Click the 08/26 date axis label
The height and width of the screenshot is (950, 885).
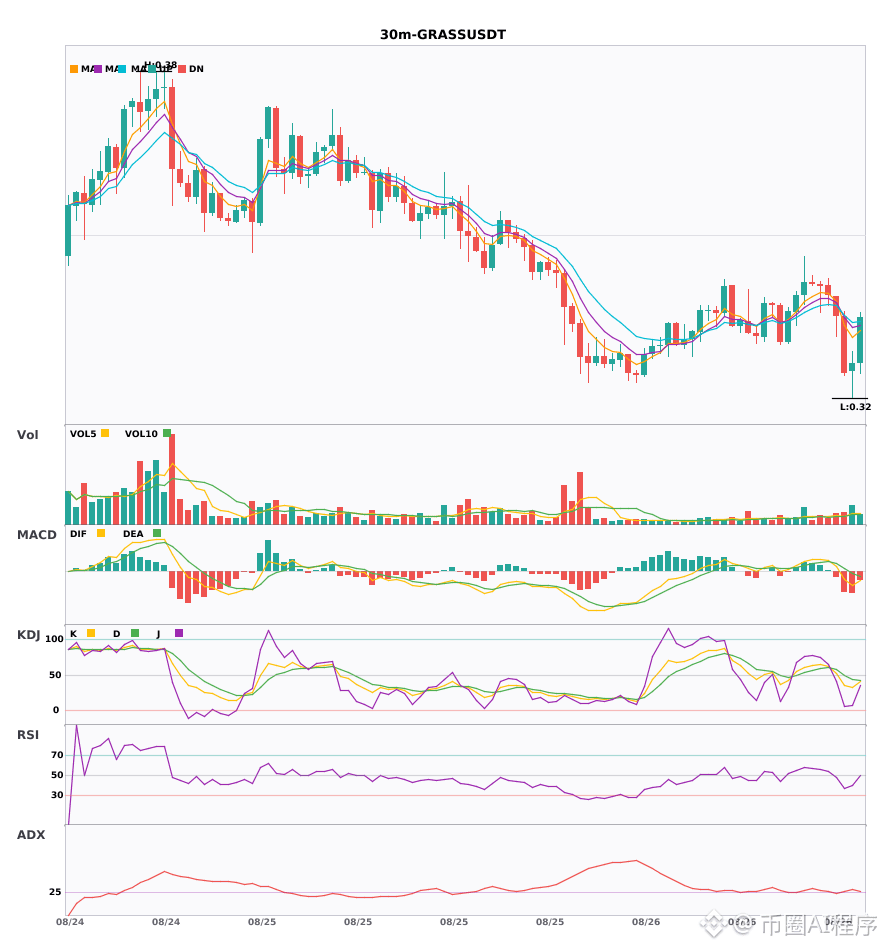[x=646, y=922]
